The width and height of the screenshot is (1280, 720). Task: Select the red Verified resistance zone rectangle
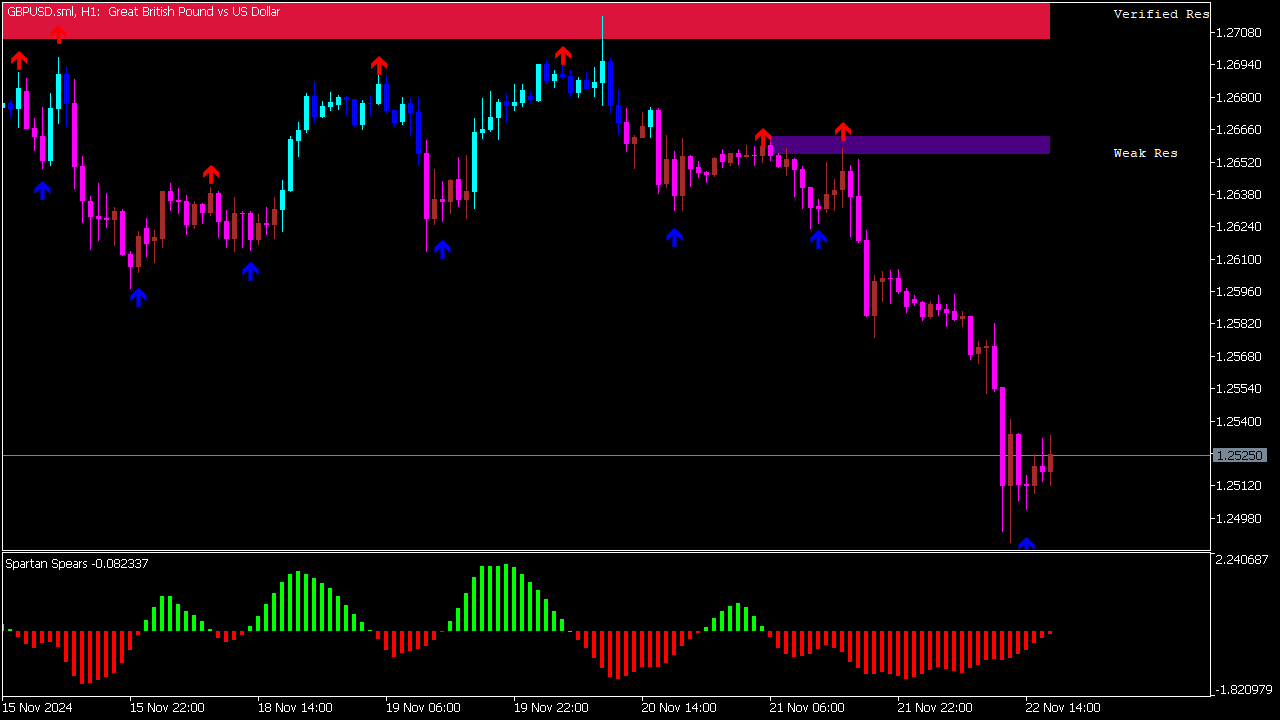click(526, 21)
